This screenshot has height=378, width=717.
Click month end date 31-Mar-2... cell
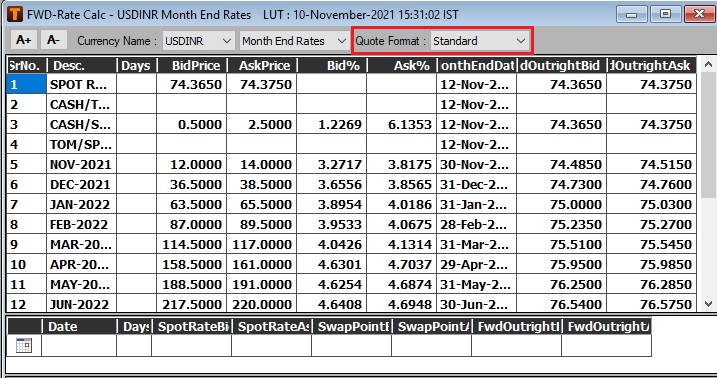(476, 245)
